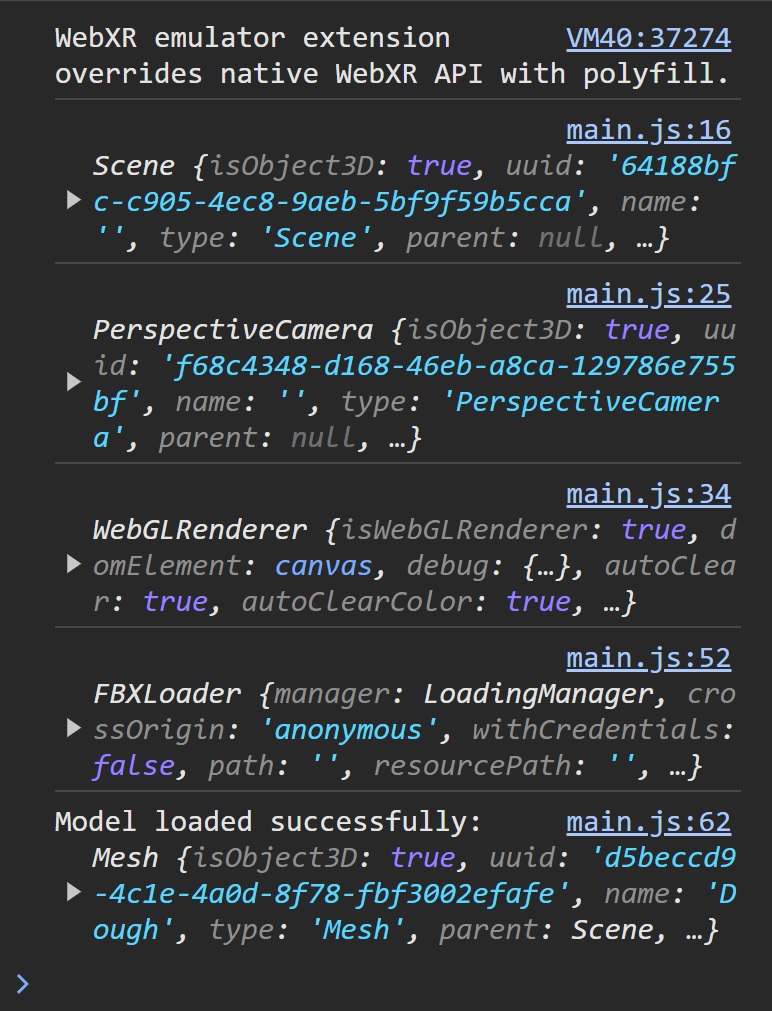The width and height of the screenshot is (772, 1011).
Task: Click the 'anonymous' crossOrigin value
Action: pyautogui.click(x=348, y=731)
